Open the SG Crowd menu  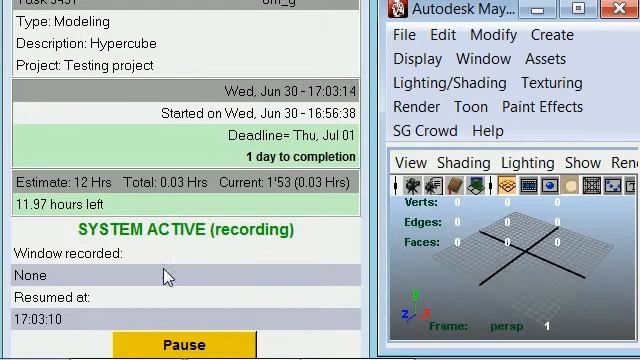click(x=425, y=131)
